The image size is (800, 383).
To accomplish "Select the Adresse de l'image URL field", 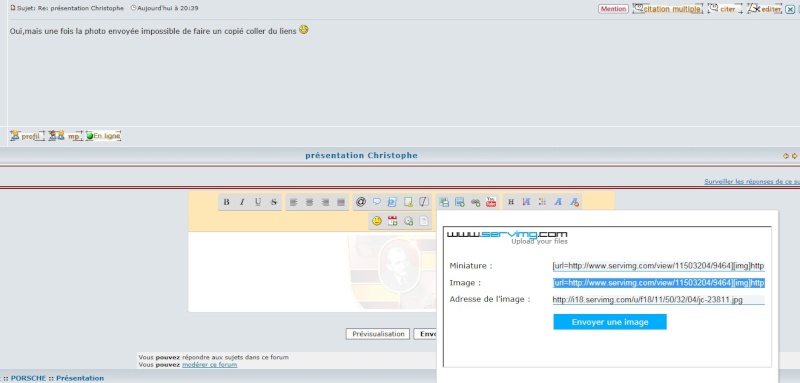I will point(658,300).
